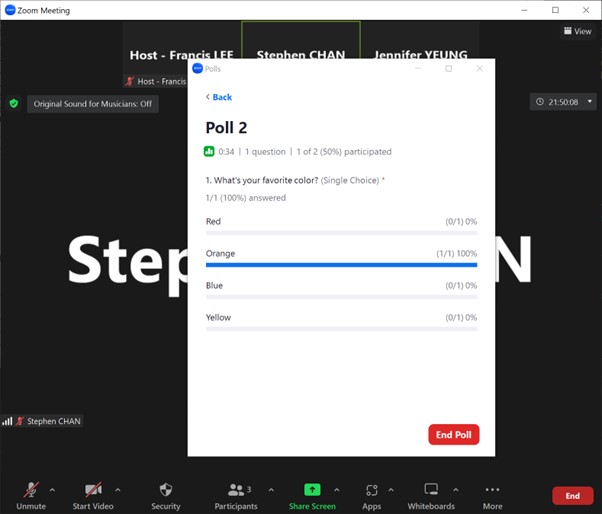Click the Blue result progress bar
This screenshot has height=514, width=602.
341,297
